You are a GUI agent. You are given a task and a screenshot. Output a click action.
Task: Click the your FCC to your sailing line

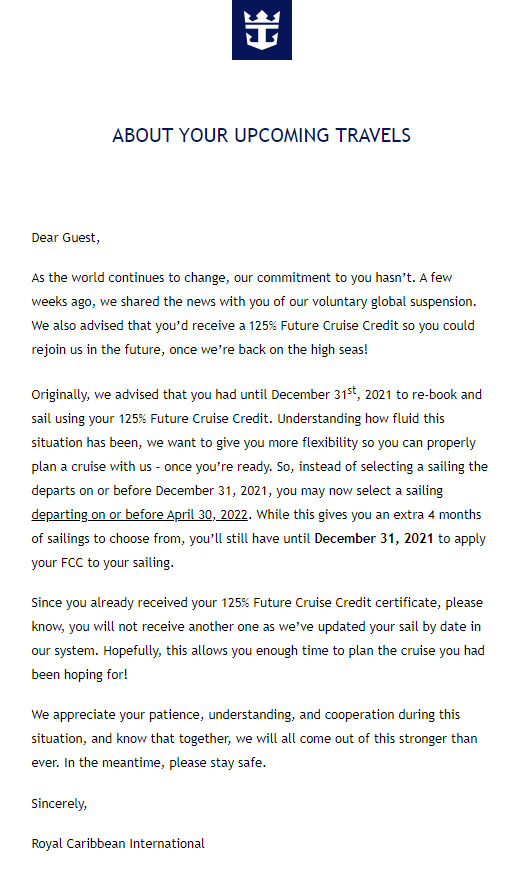102,563
